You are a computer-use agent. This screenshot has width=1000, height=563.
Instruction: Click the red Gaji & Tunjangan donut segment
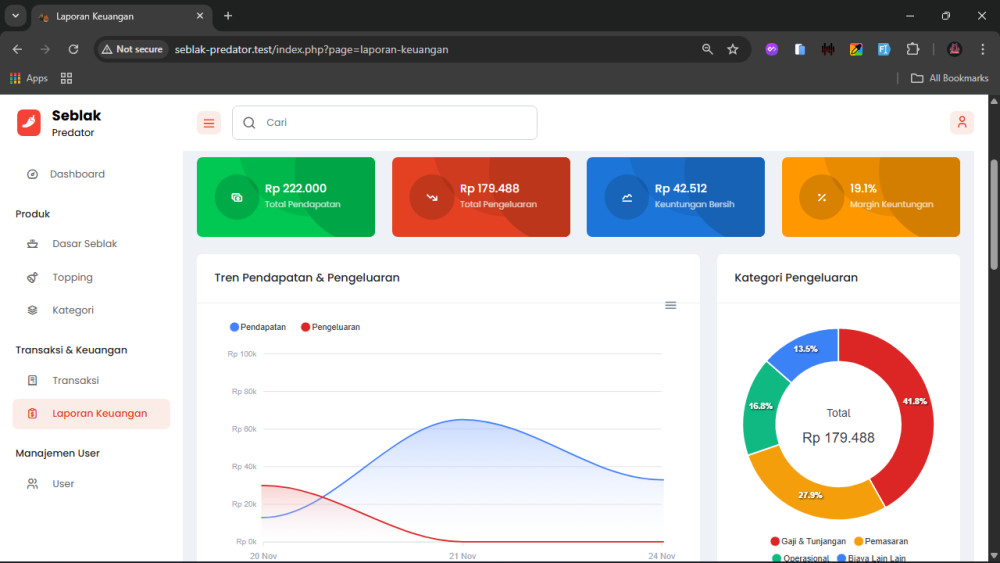click(905, 400)
